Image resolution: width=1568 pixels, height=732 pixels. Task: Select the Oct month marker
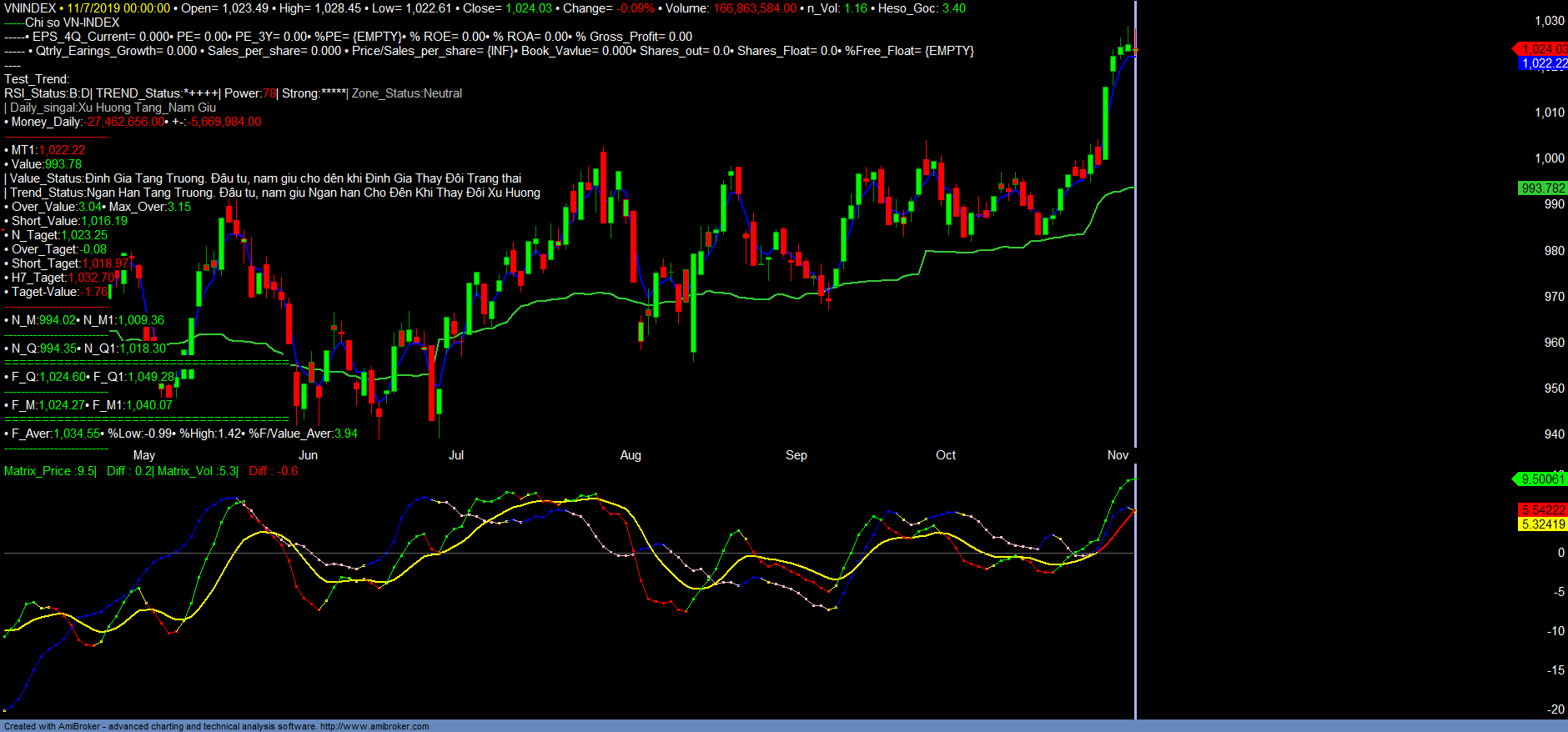pyautogui.click(x=946, y=455)
